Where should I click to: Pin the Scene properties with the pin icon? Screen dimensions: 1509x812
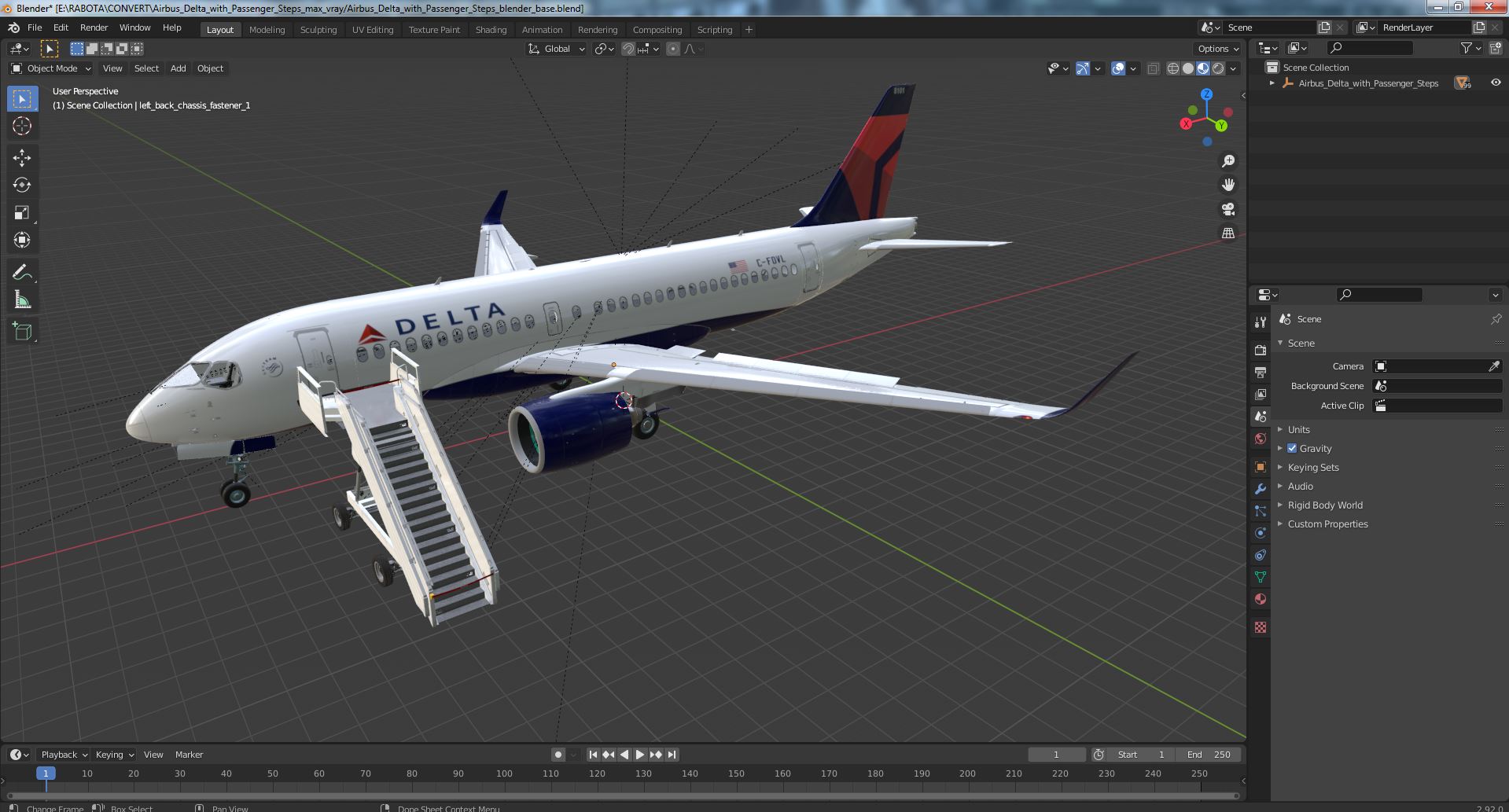coord(1496,319)
